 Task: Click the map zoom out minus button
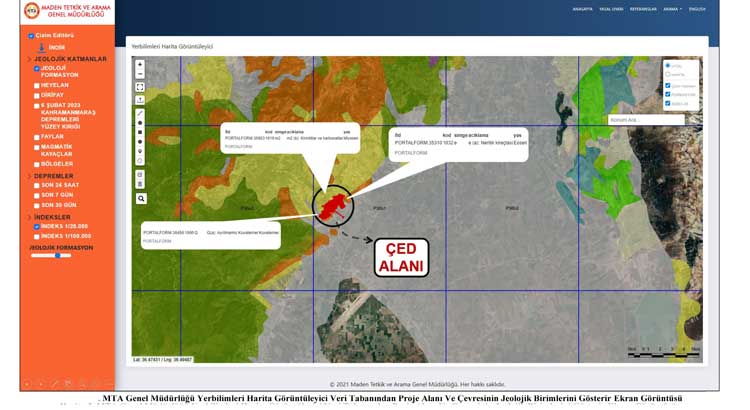tap(140, 74)
